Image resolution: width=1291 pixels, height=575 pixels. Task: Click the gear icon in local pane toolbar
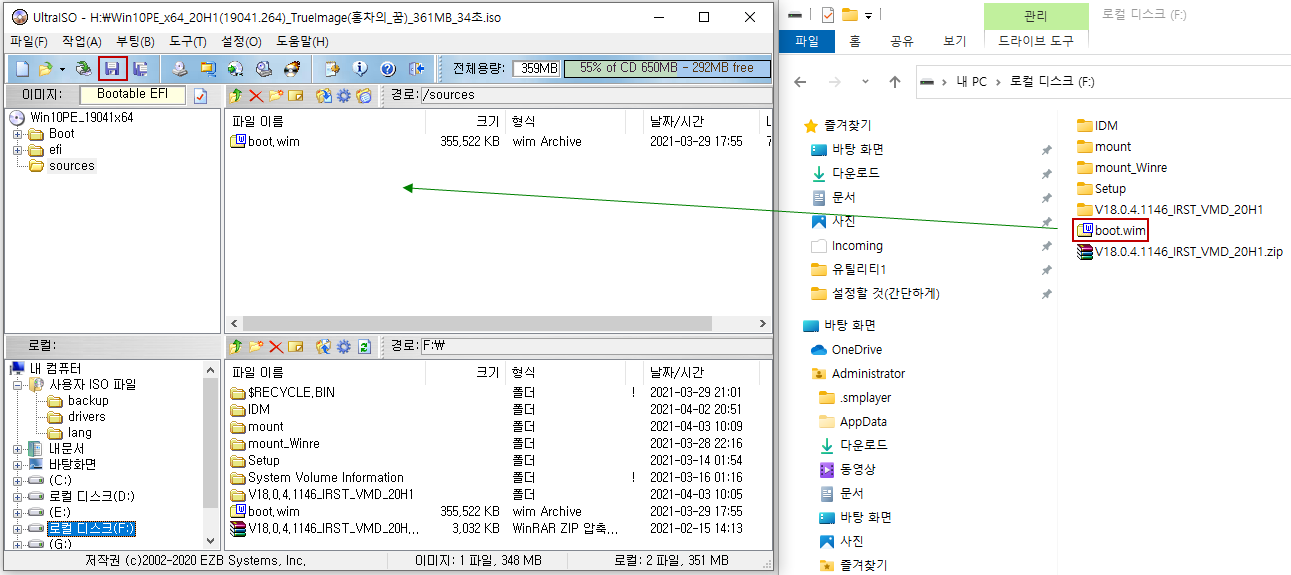click(x=344, y=346)
